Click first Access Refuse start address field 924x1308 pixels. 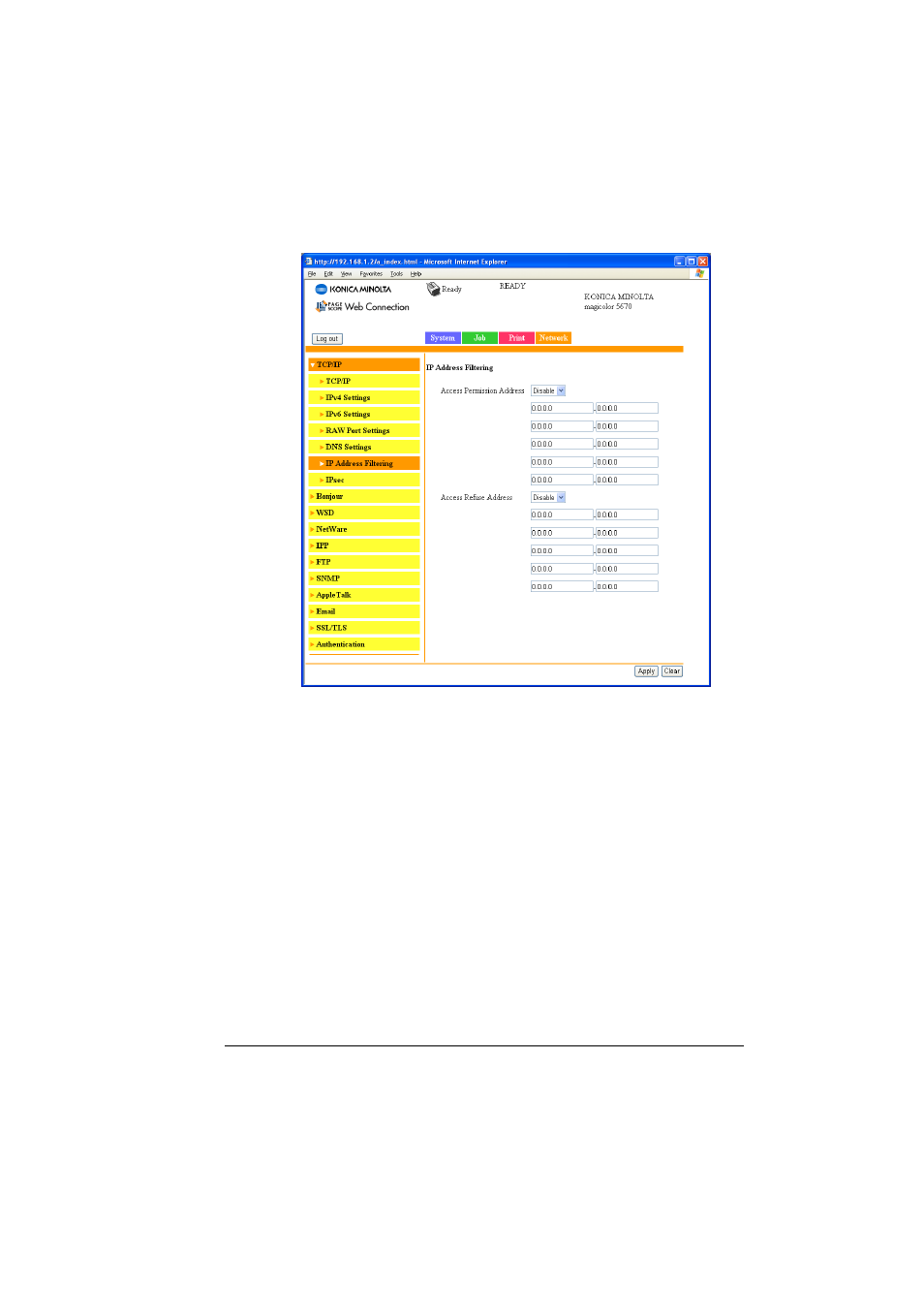tap(562, 515)
